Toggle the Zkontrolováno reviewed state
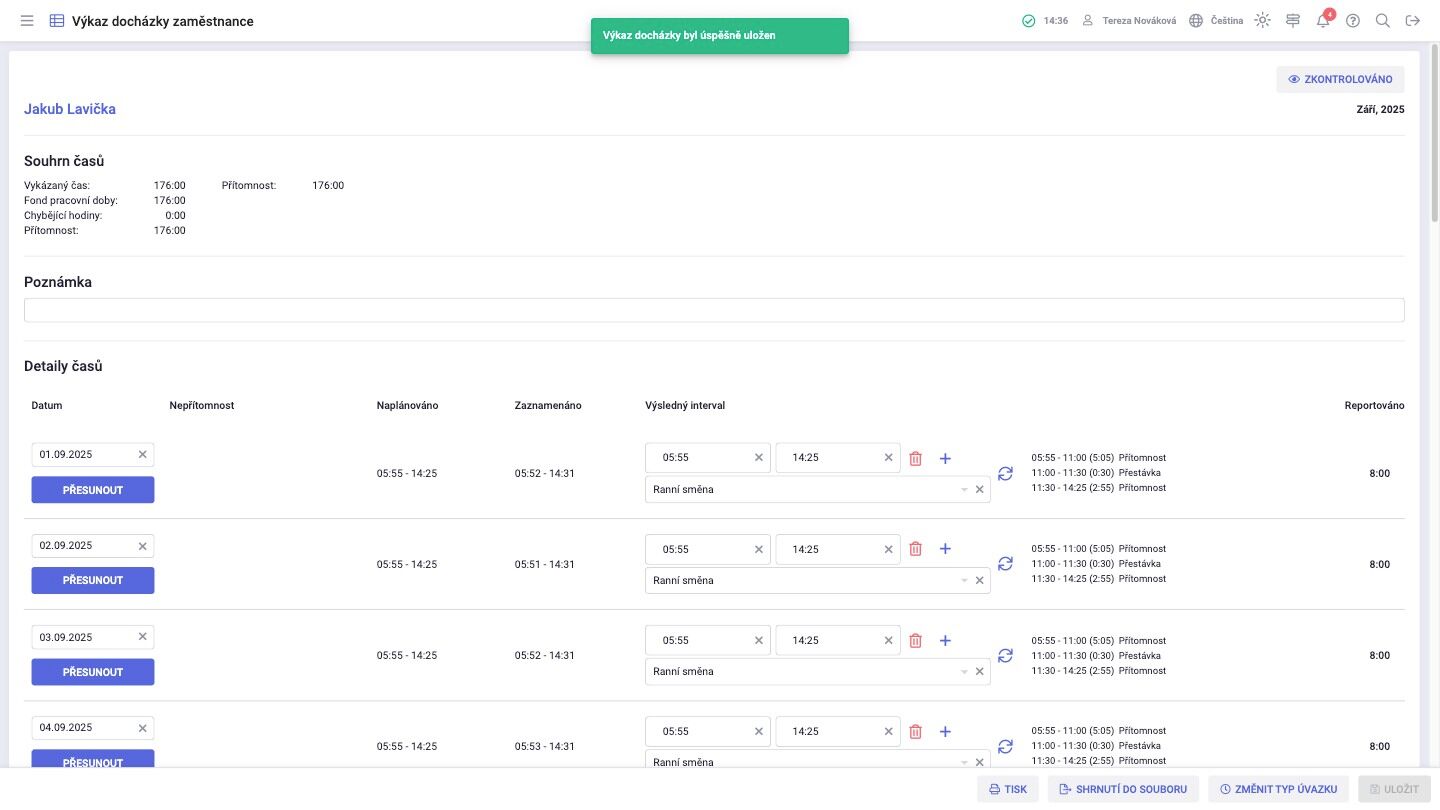1440x810 pixels. click(x=1340, y=79)
